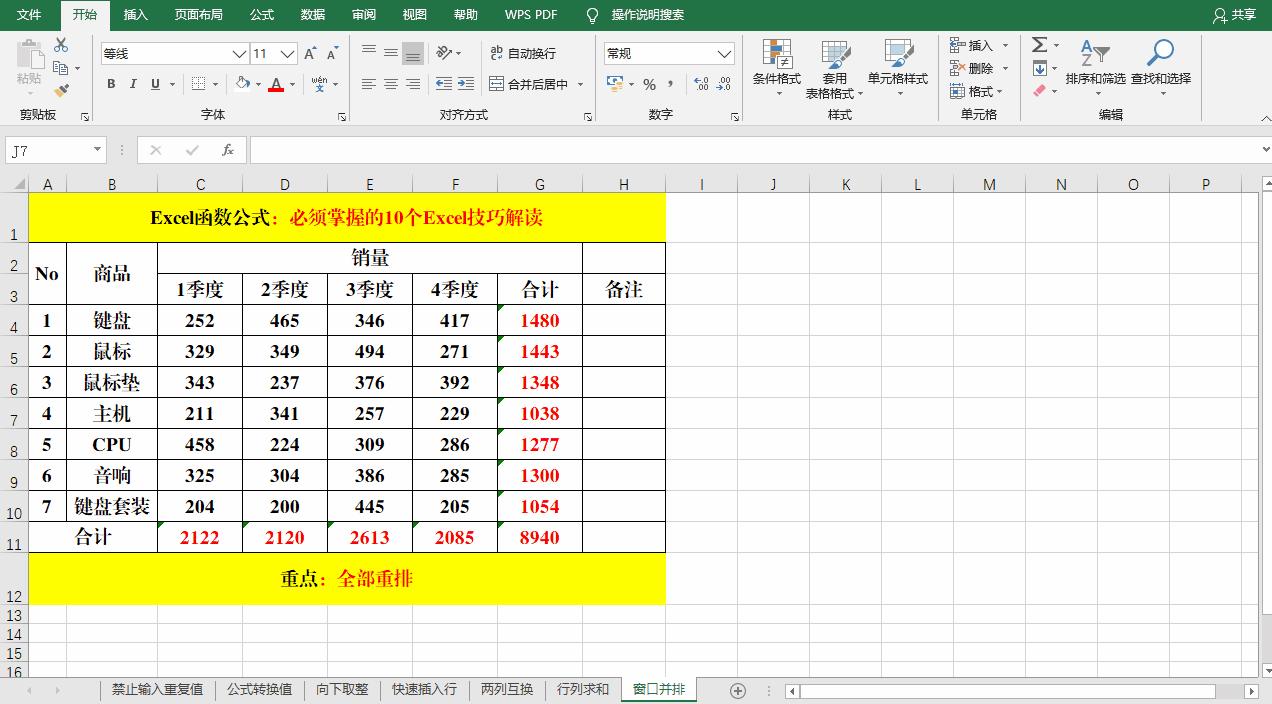Click the percent style icon
The image size is (1272, 704).
point(650,86)
